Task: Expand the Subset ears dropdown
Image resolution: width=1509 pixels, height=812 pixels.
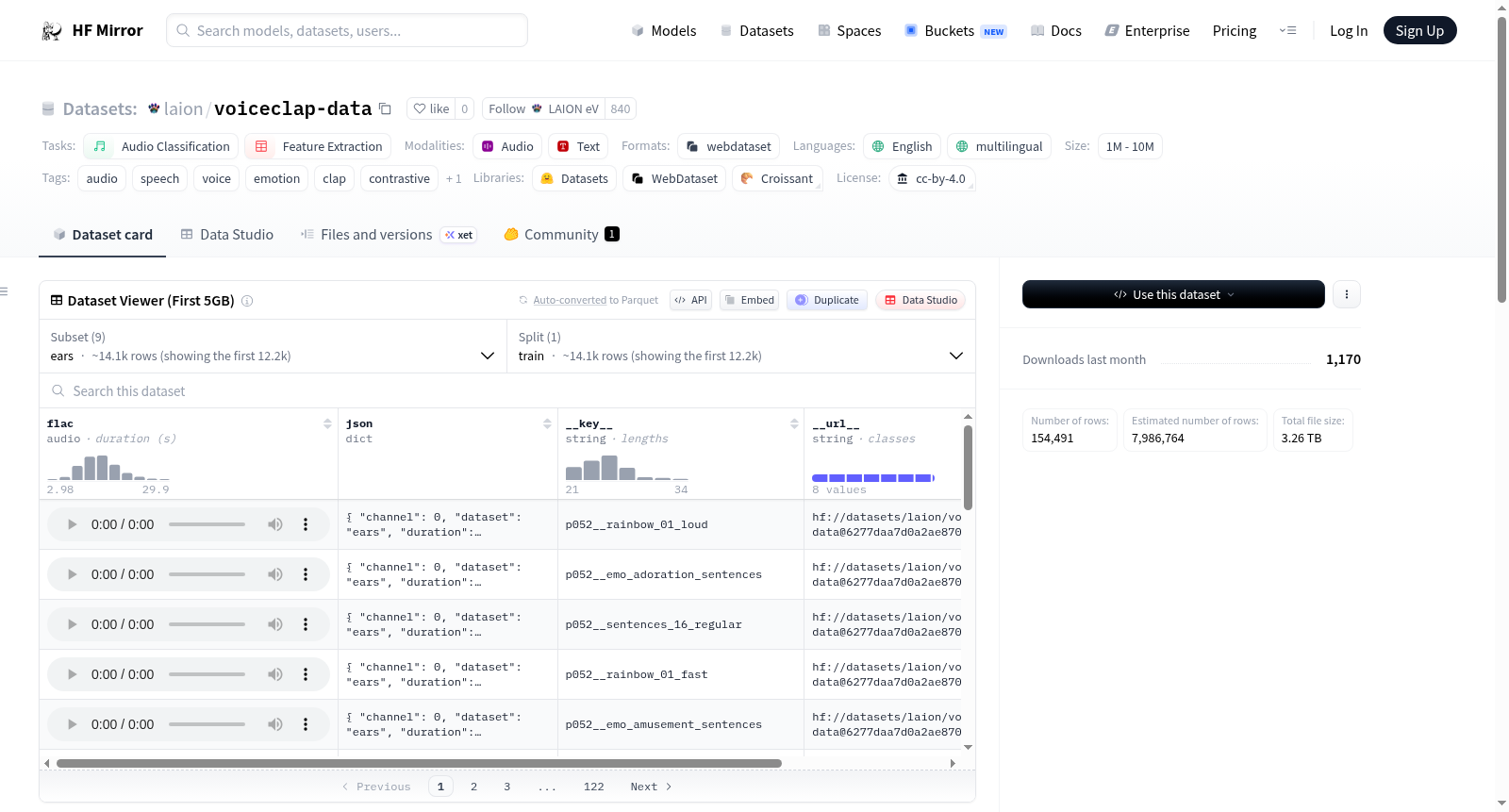Action: (273, 346)
